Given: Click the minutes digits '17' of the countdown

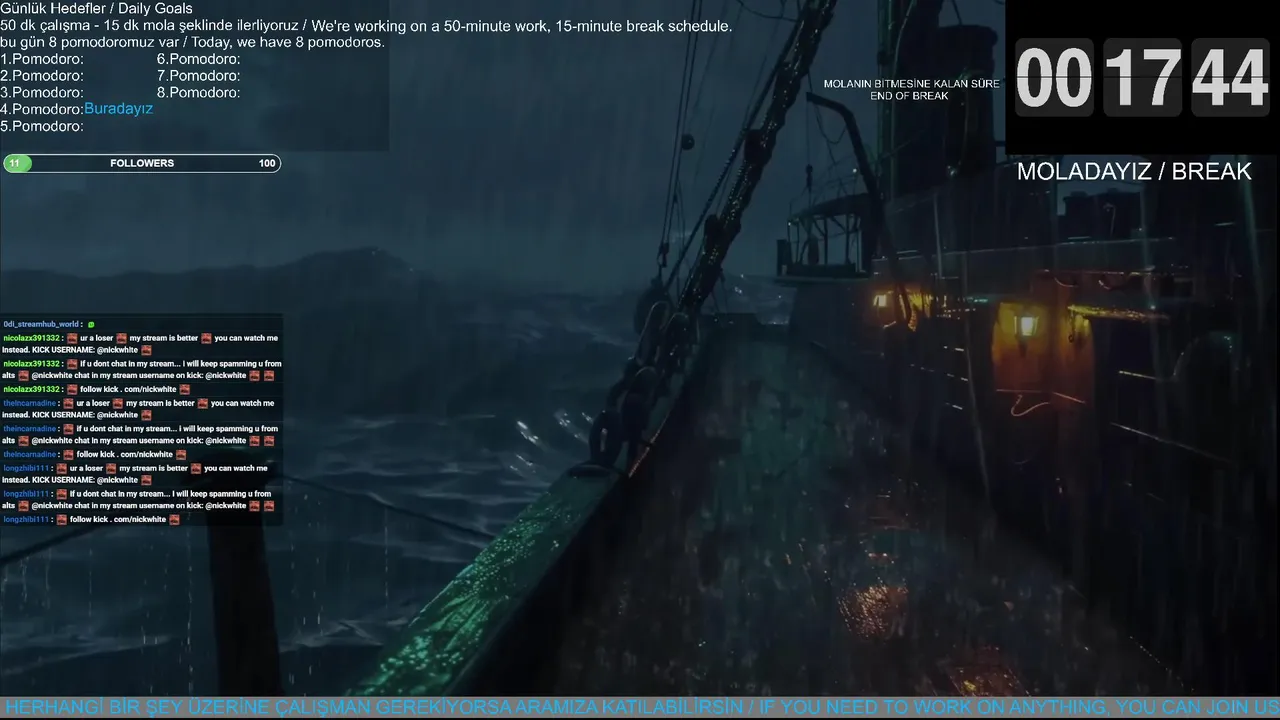Looking at the screenshot, I should pyautogui.click(x=1142, y=79).
